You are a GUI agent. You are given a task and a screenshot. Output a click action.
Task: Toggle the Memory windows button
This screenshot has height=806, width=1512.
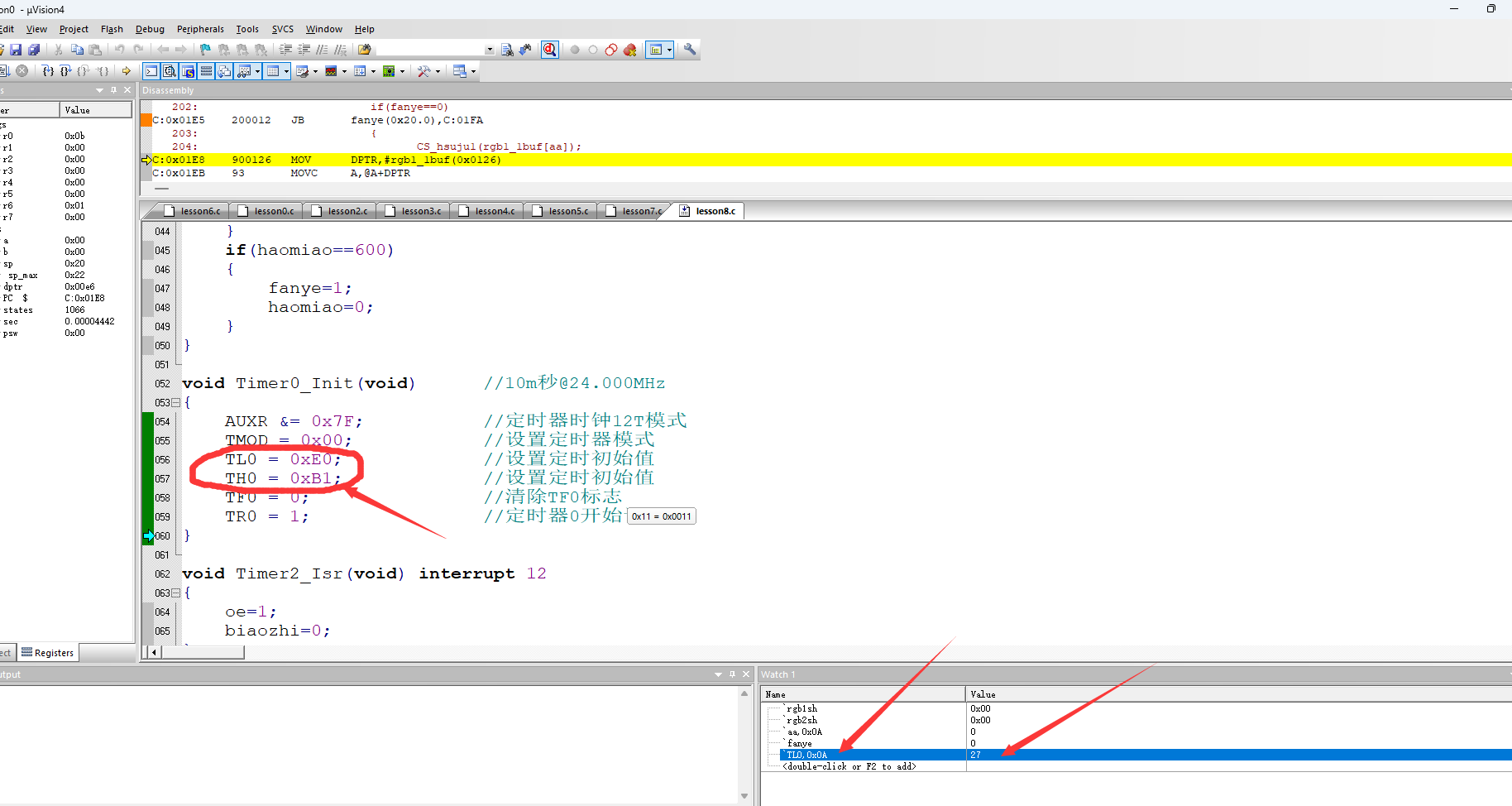point(273,71)
